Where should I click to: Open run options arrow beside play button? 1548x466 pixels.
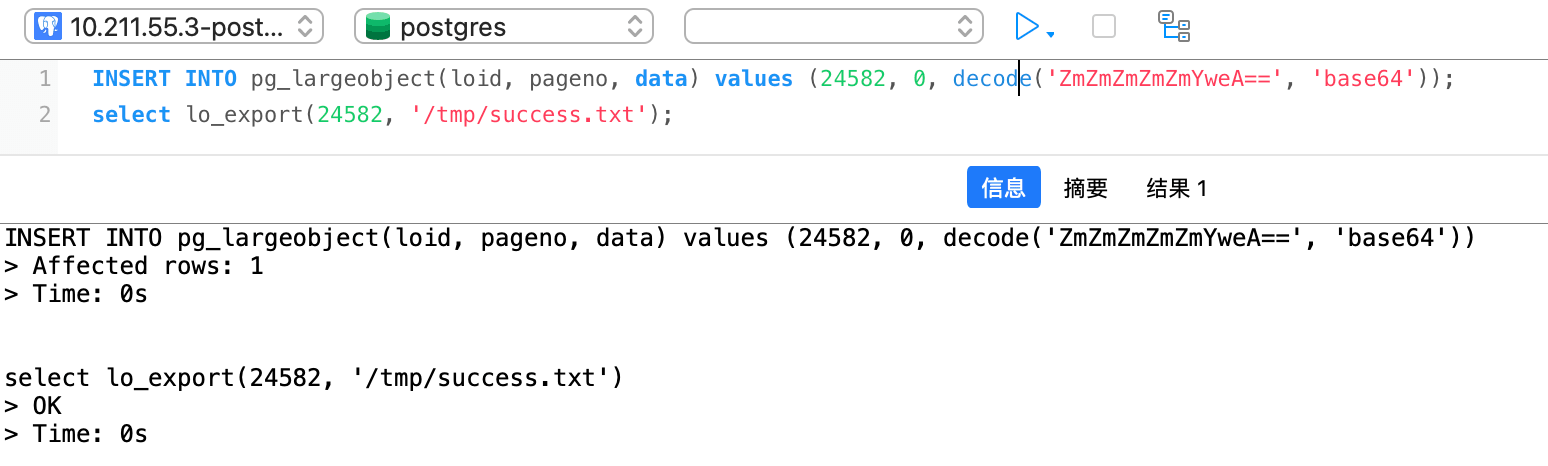pyautogui.click(x=1050, y=35)
